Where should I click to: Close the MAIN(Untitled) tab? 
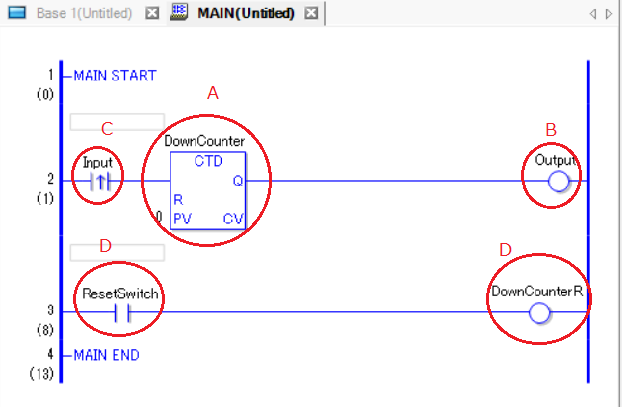[x=311, y=13]
